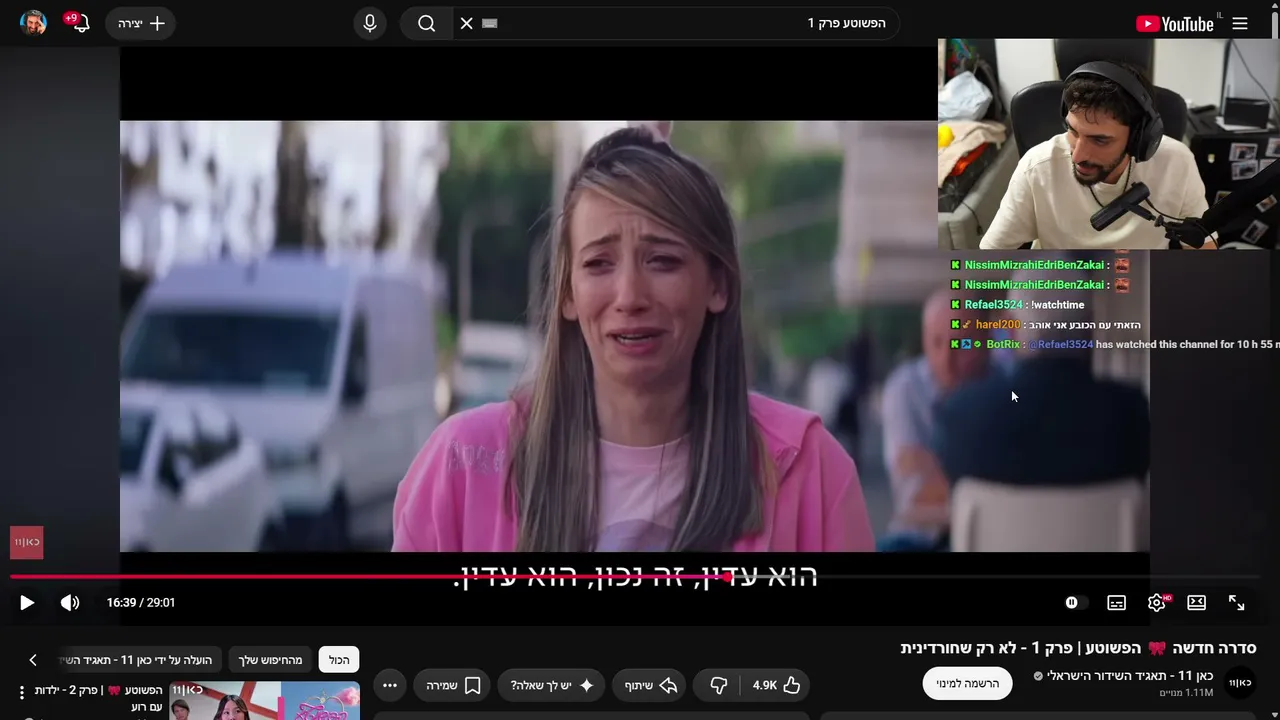Click the יש לך שאלה? ask button
The width and height of the screenshot is (1280, 720).
coord(551,685)
